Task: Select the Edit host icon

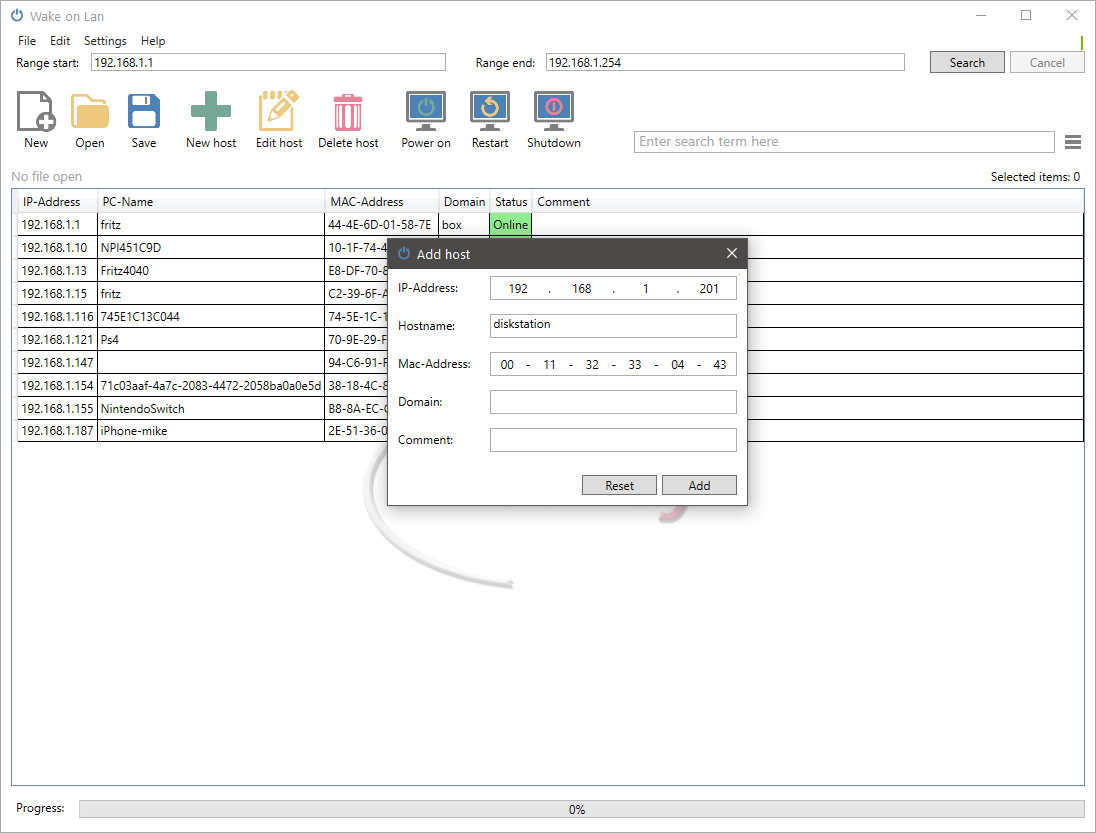Action: pos(278,112)
